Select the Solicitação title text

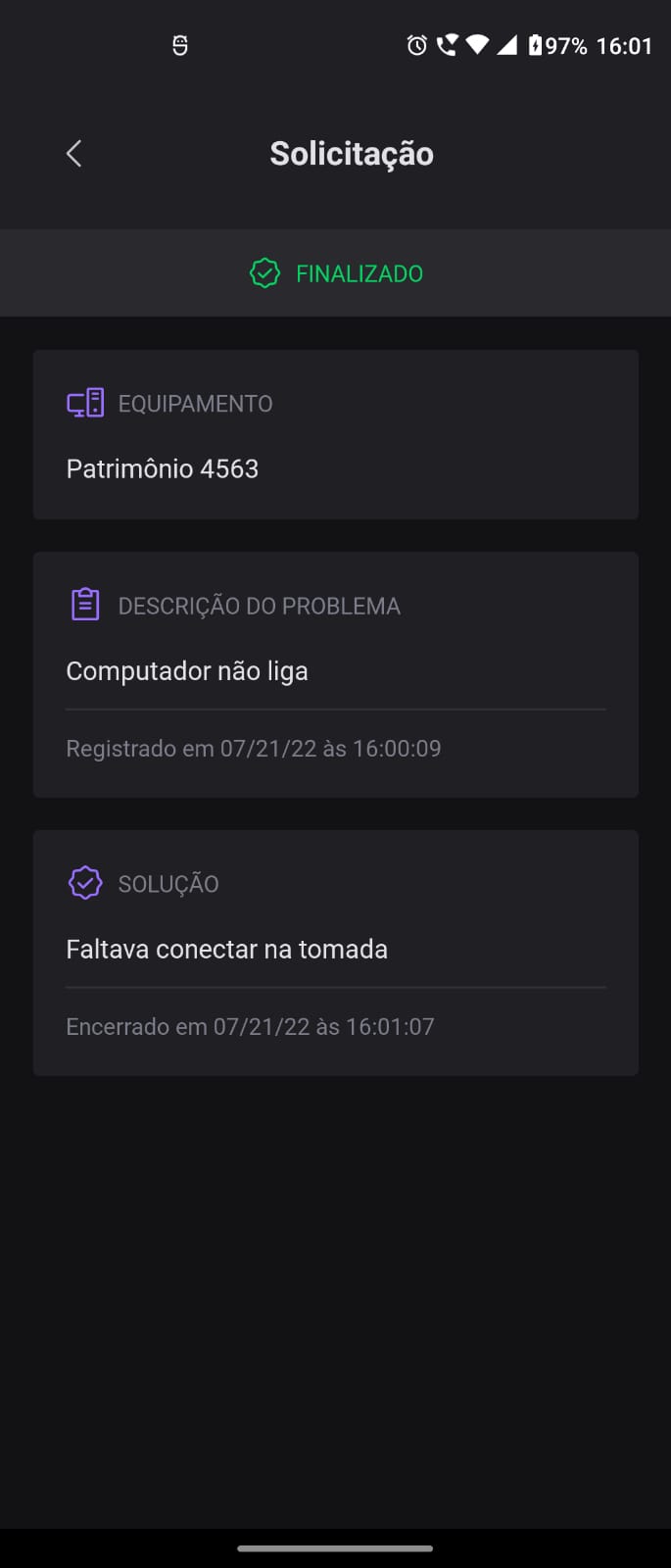coord(352,153)
